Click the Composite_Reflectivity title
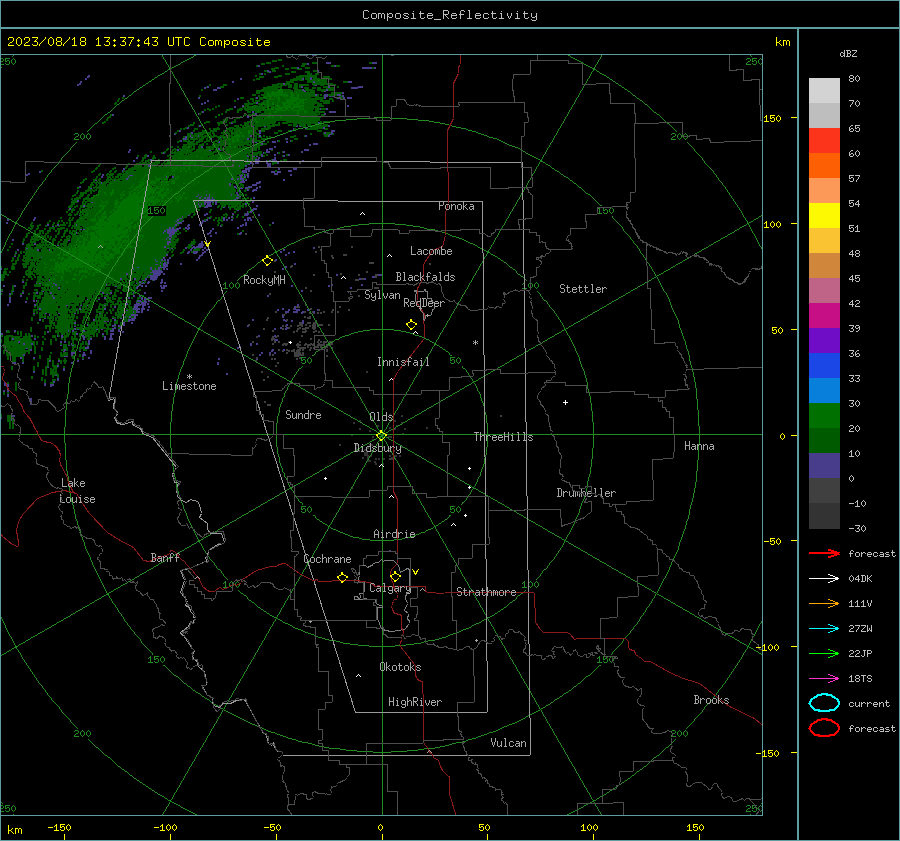The width and height of the screenshot is (900, 841). 450,15
